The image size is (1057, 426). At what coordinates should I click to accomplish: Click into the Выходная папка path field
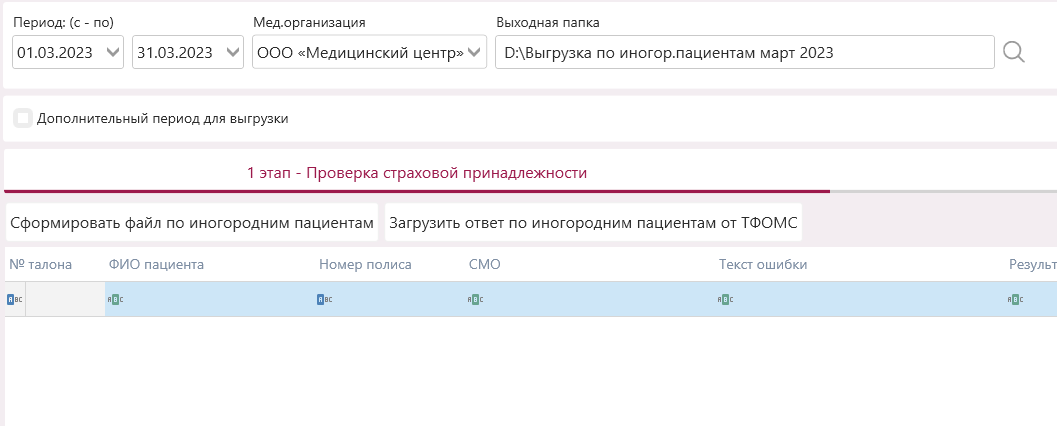pos(744,52)
